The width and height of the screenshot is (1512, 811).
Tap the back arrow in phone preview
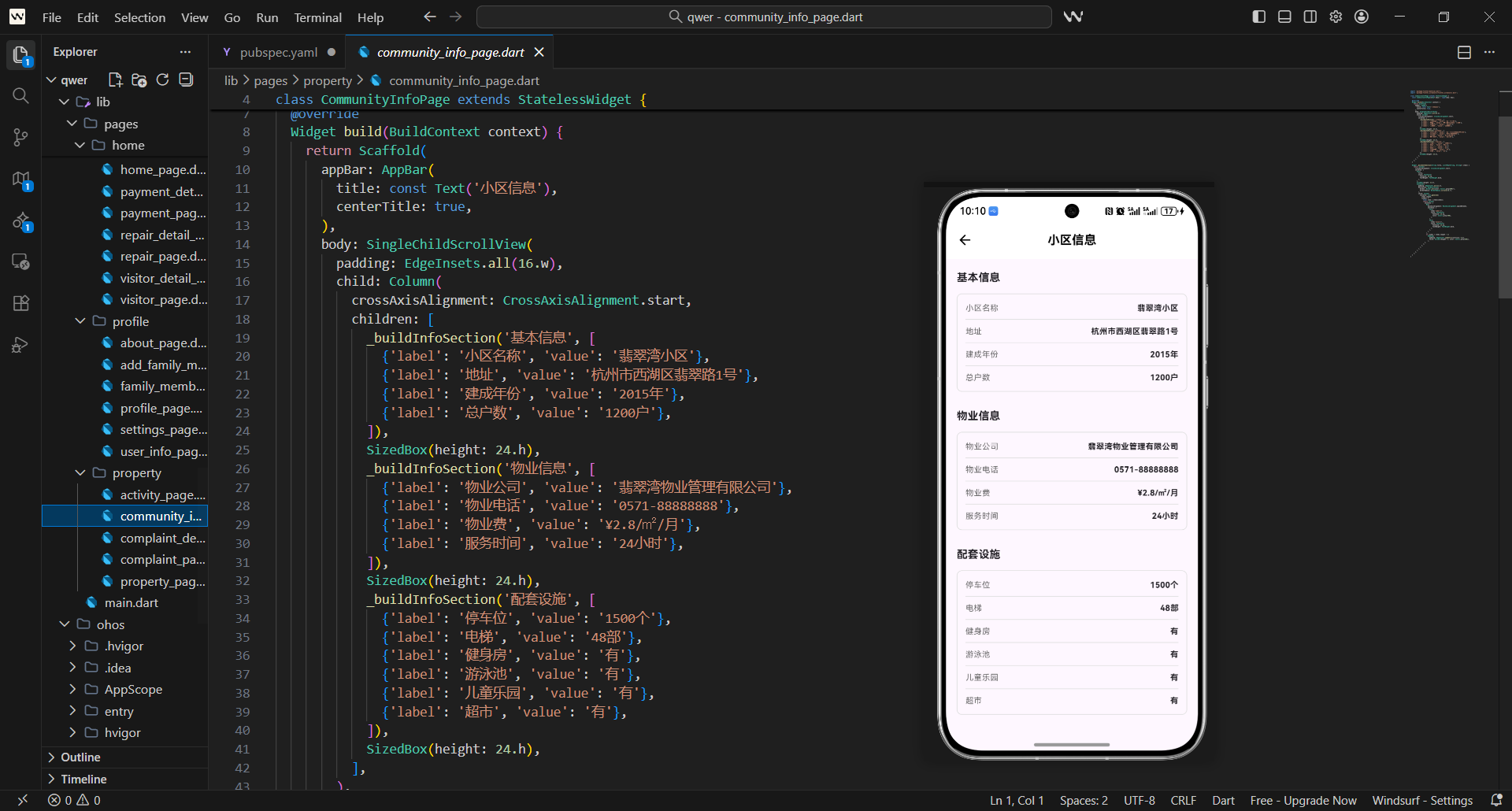(x=965, y=240)
